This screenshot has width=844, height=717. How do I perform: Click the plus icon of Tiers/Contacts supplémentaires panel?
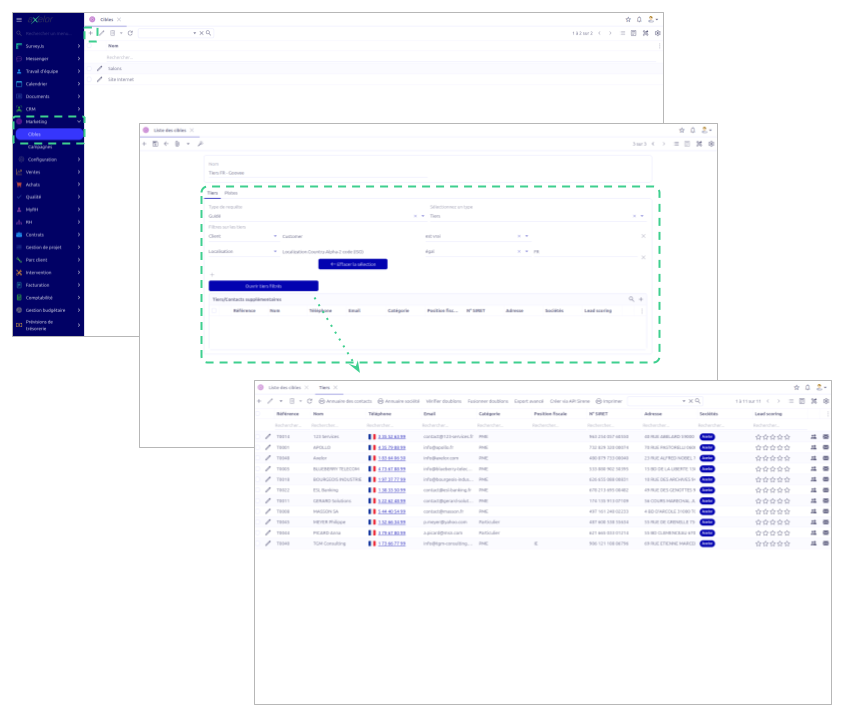click(x=641, y=299)
